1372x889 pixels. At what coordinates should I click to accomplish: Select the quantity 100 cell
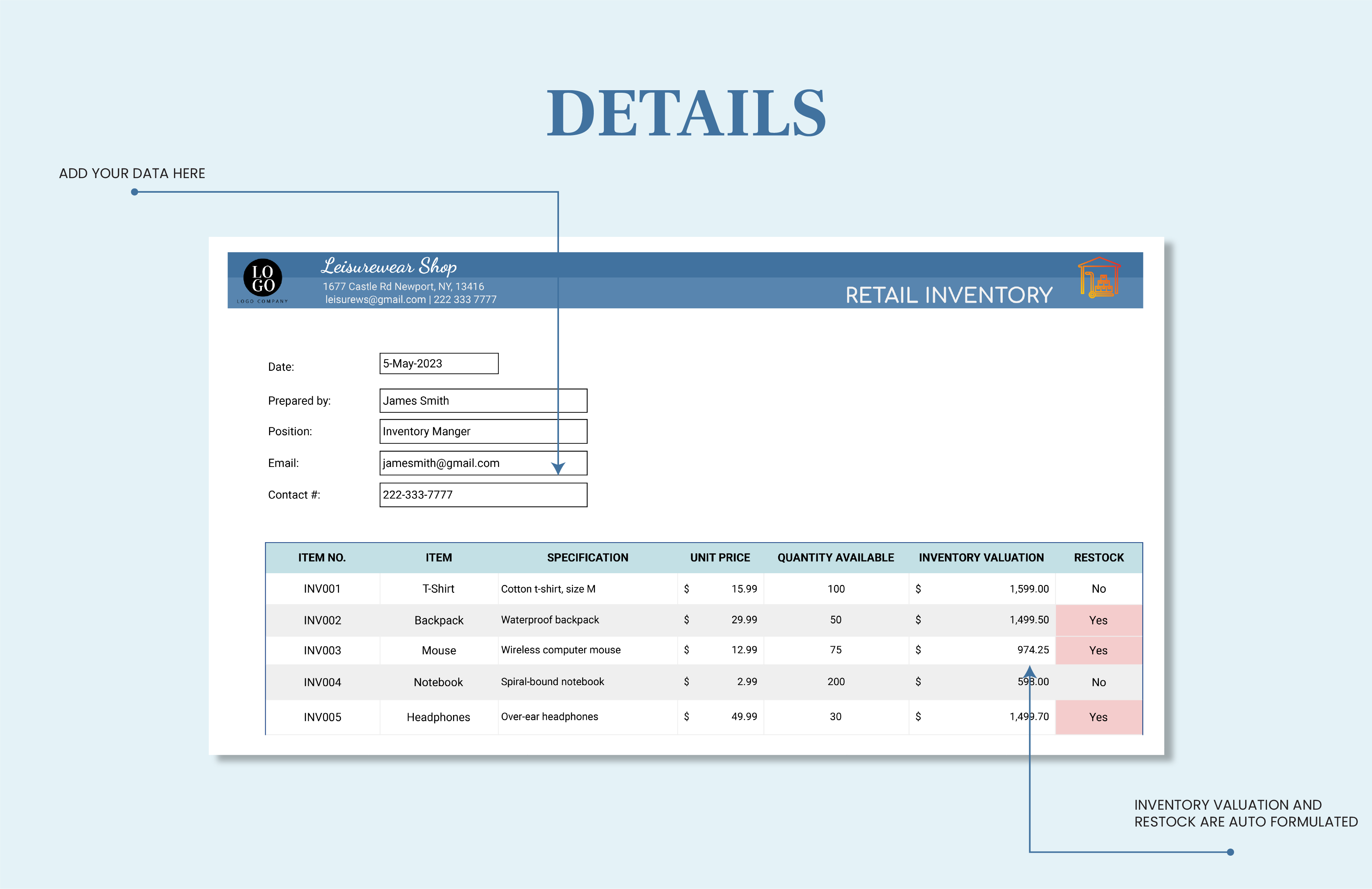(836, 589)
